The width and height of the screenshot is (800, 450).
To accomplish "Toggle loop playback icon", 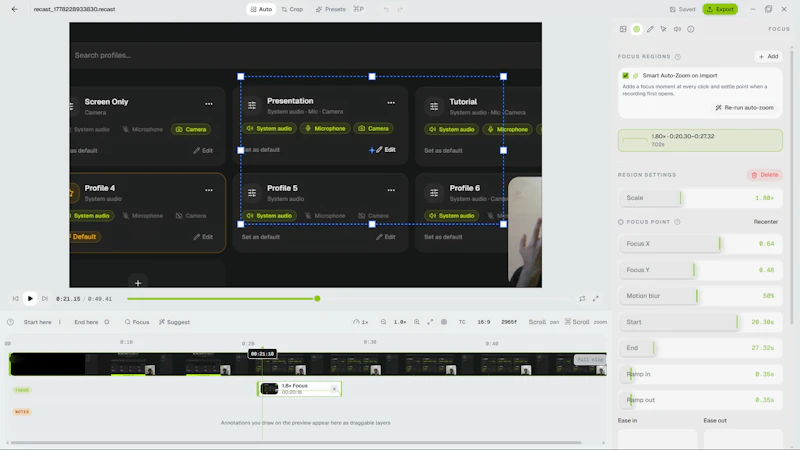I will (582, 298).
